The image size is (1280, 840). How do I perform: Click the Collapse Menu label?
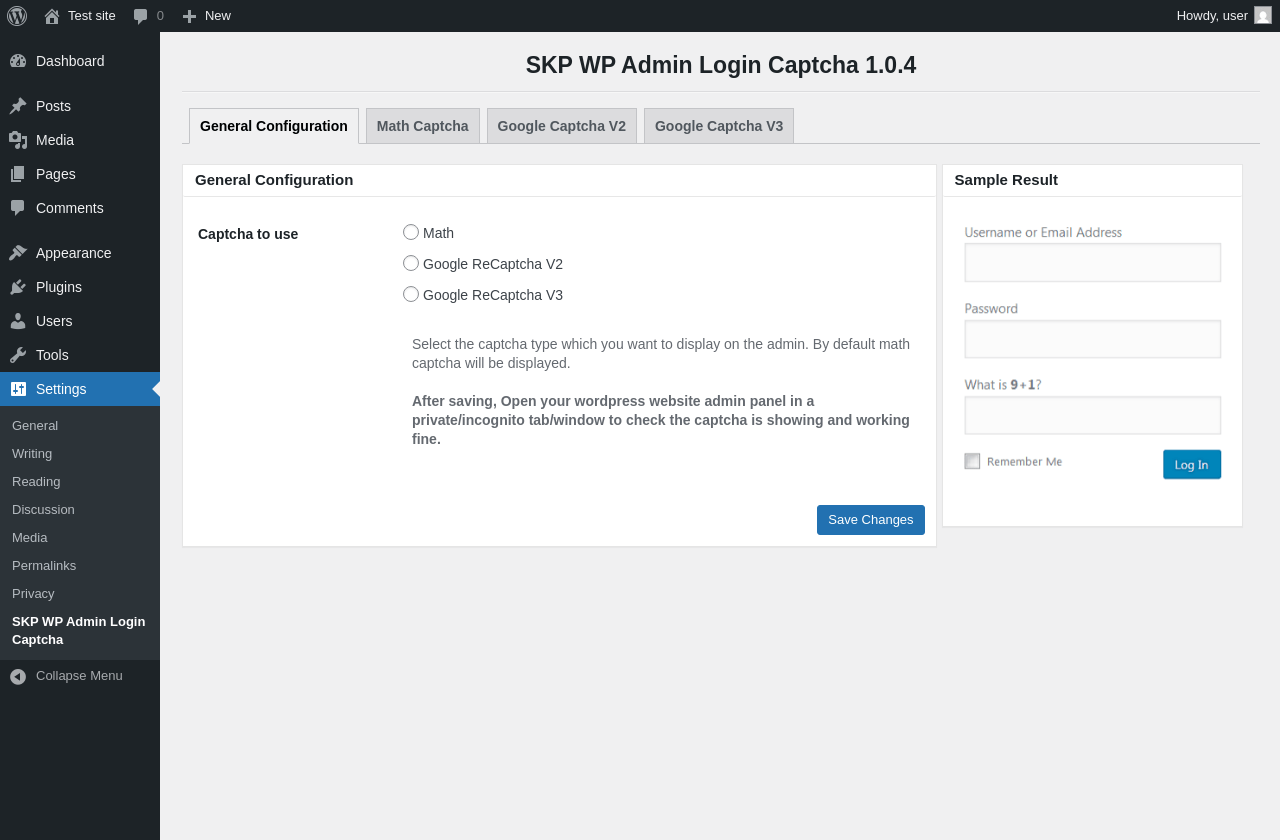[79, 675]
